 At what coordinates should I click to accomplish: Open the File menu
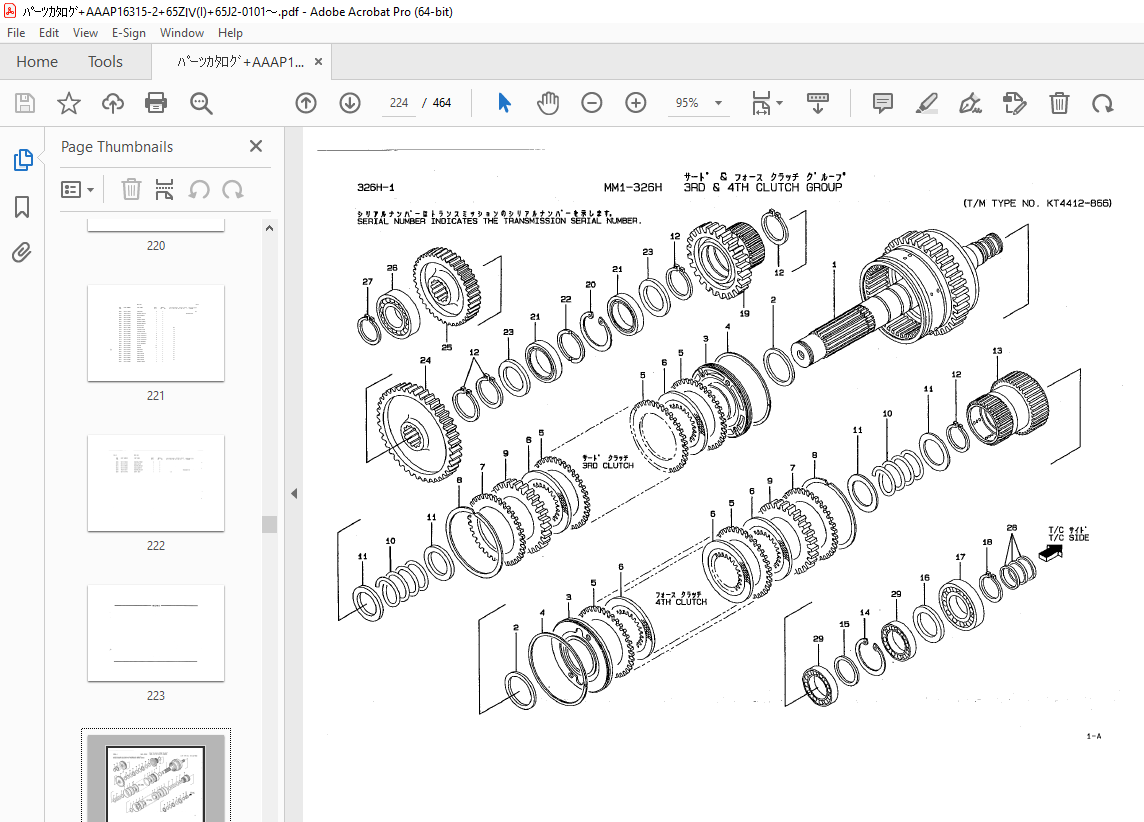pos(16,33)
